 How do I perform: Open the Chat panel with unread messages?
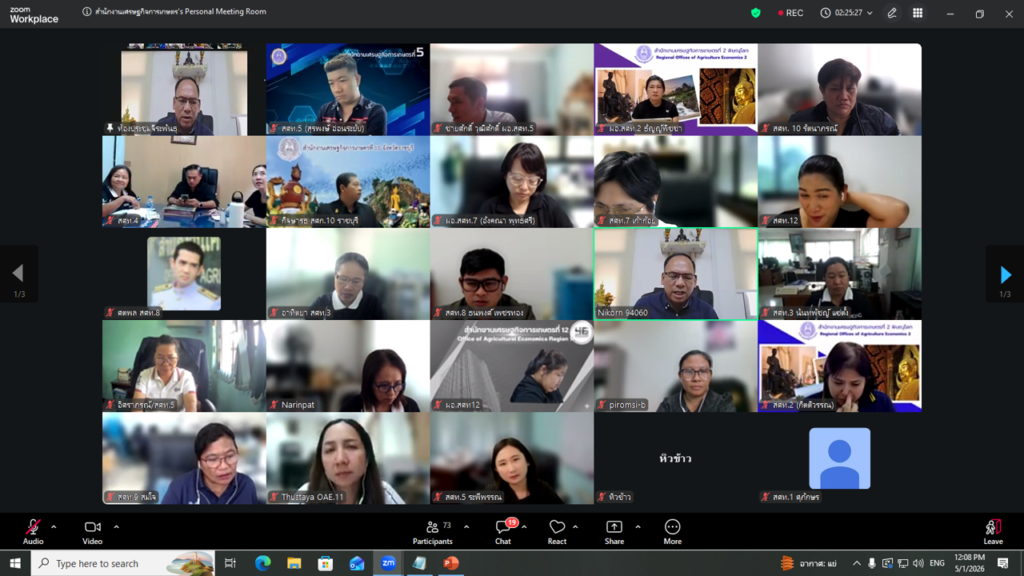[503, 532]
